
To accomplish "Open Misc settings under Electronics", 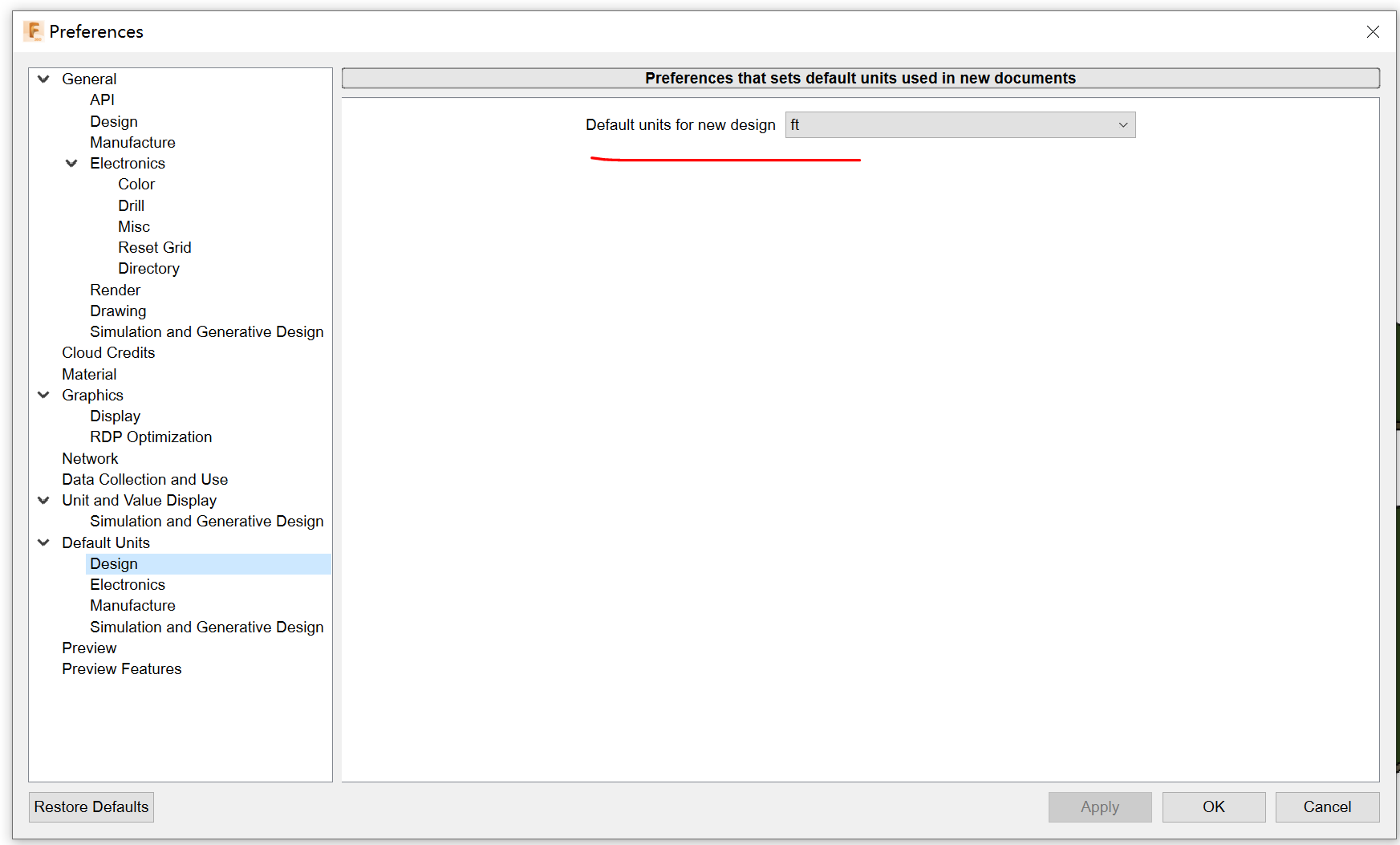I will point(134,226).
